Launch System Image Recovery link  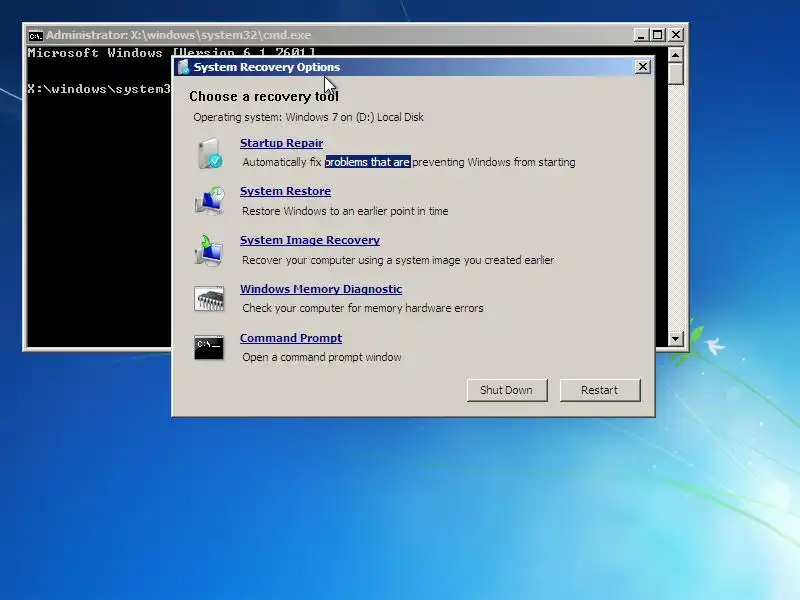coord(310,240)
